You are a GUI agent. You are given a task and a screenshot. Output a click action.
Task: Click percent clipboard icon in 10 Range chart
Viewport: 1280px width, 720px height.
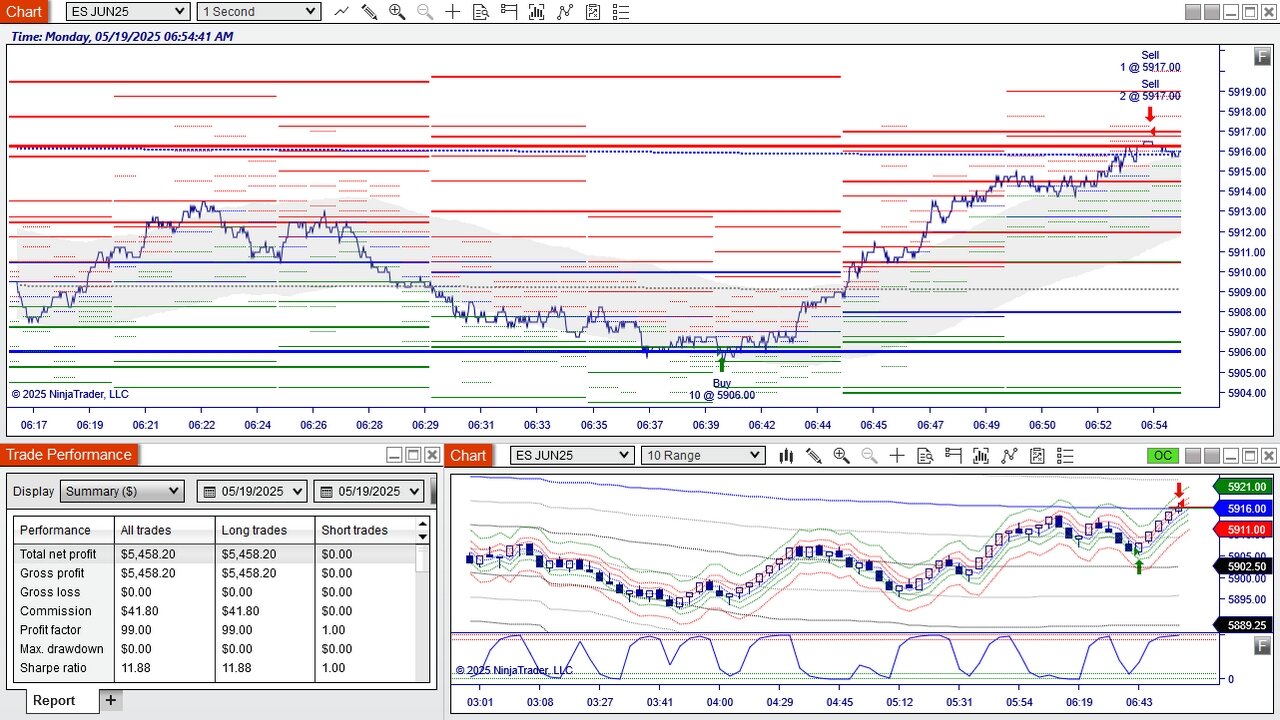point(1037,456)
